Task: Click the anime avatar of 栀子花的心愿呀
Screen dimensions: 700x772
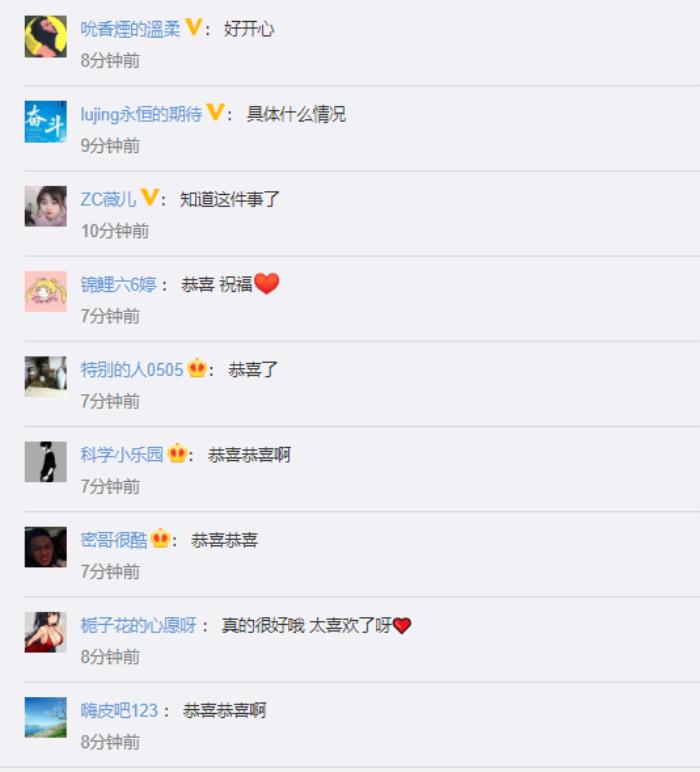Action: (x=46, y=633)
